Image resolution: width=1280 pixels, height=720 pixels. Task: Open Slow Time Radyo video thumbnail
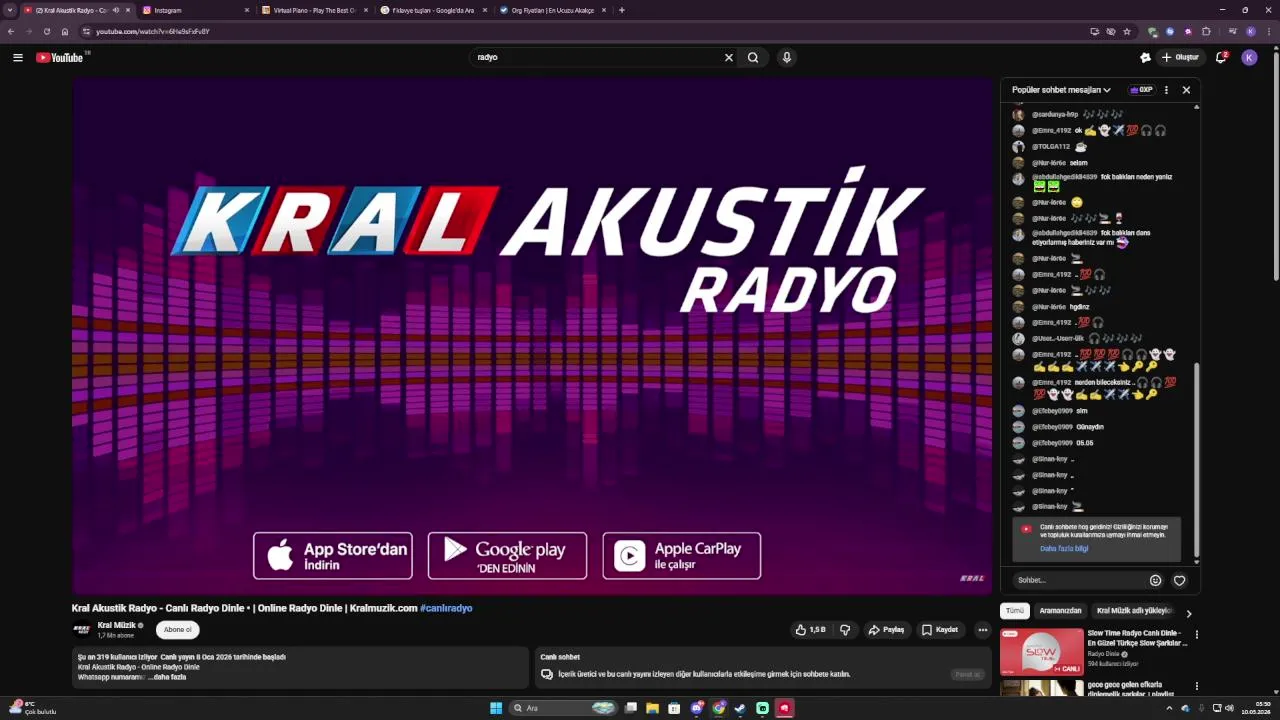click(x=1041, y=651)
